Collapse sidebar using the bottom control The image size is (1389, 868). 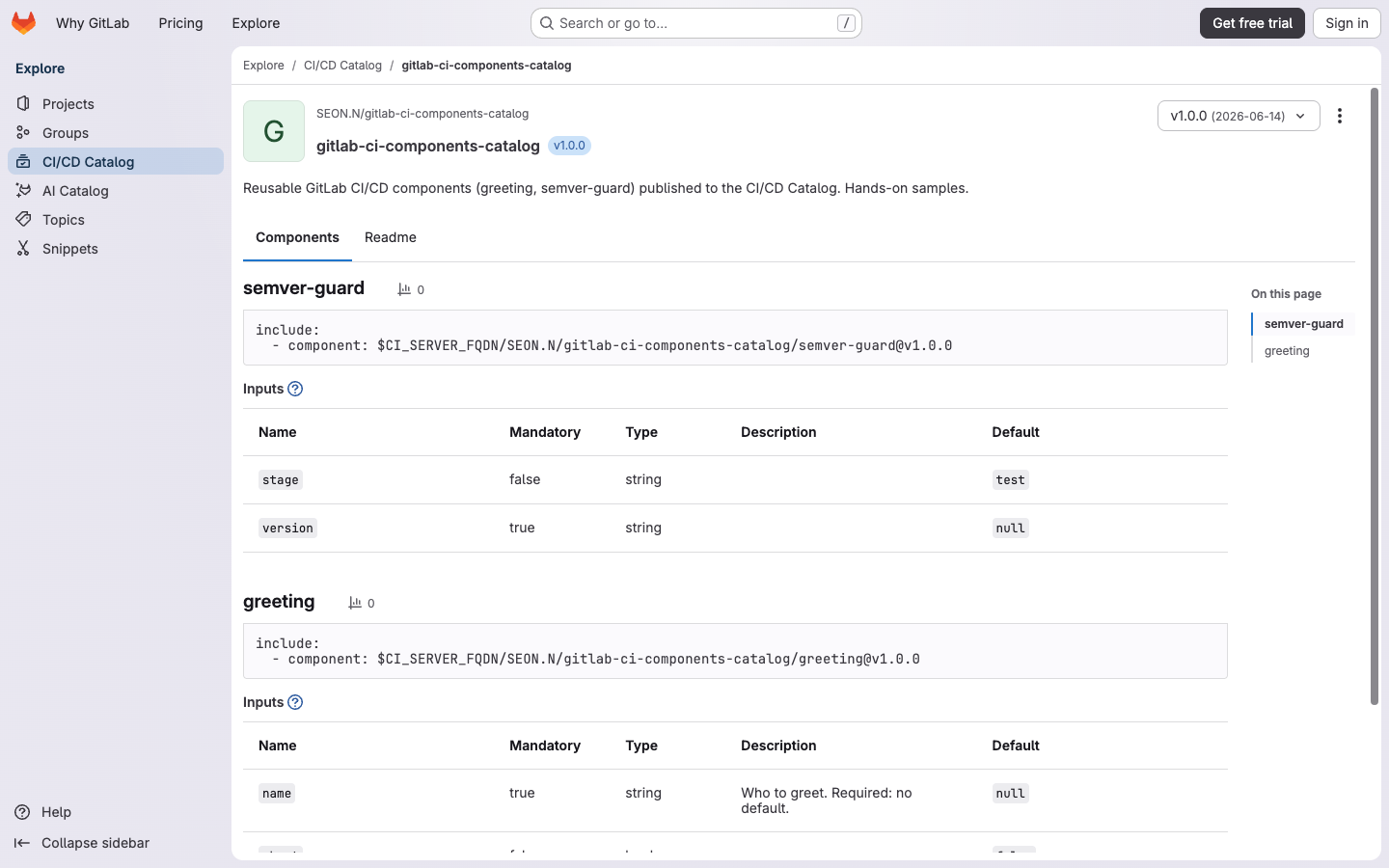[x=82, y=843]
